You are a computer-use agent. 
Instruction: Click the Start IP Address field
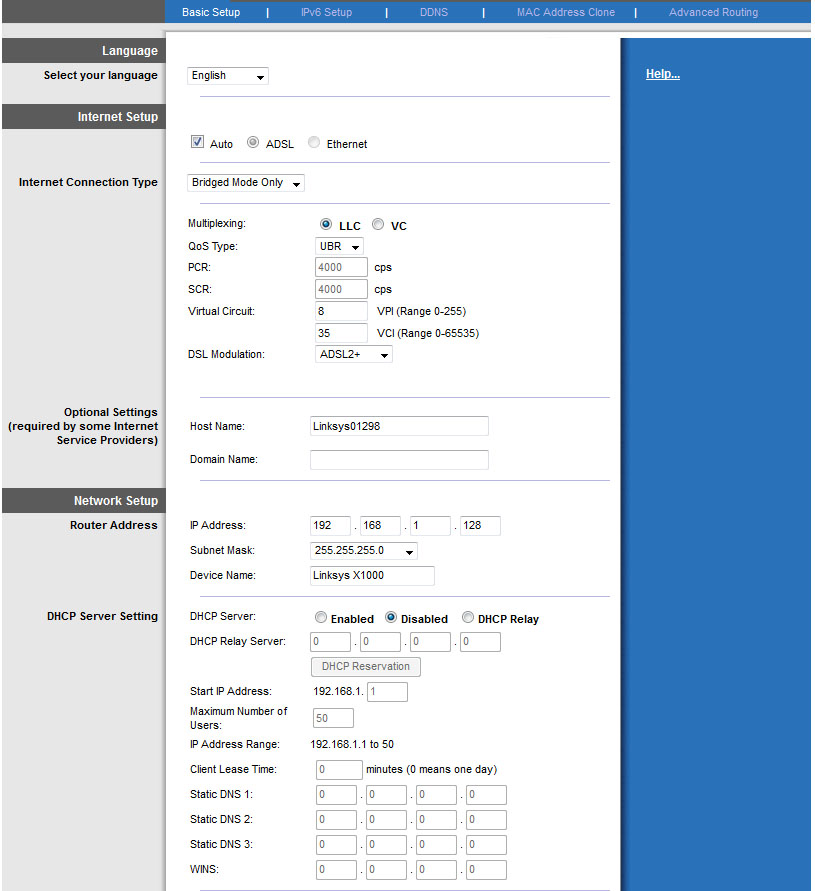click(x=387, y=692)
